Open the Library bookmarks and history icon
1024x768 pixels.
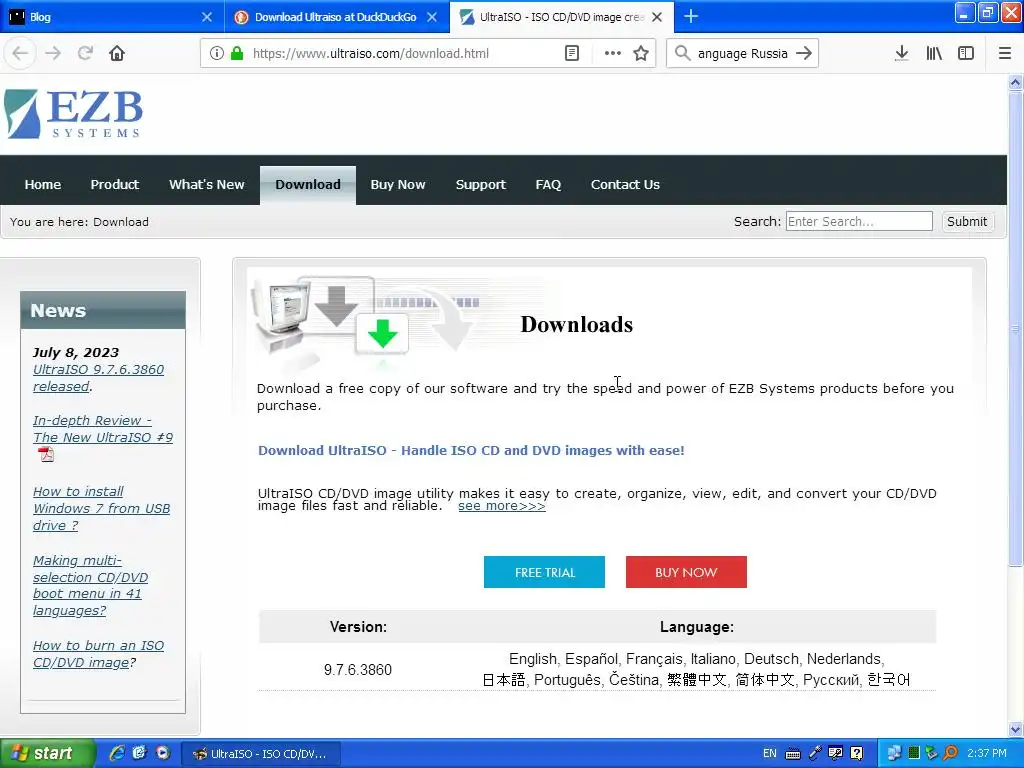point(934,53)
